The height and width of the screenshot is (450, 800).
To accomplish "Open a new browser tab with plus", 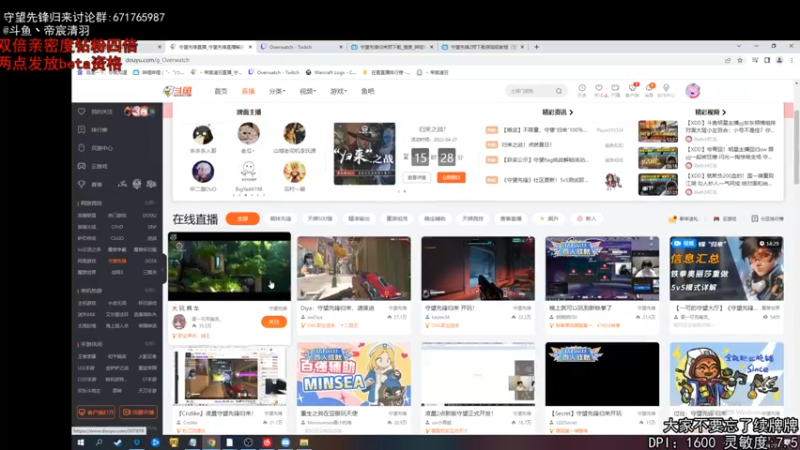I will click(536, 47).
